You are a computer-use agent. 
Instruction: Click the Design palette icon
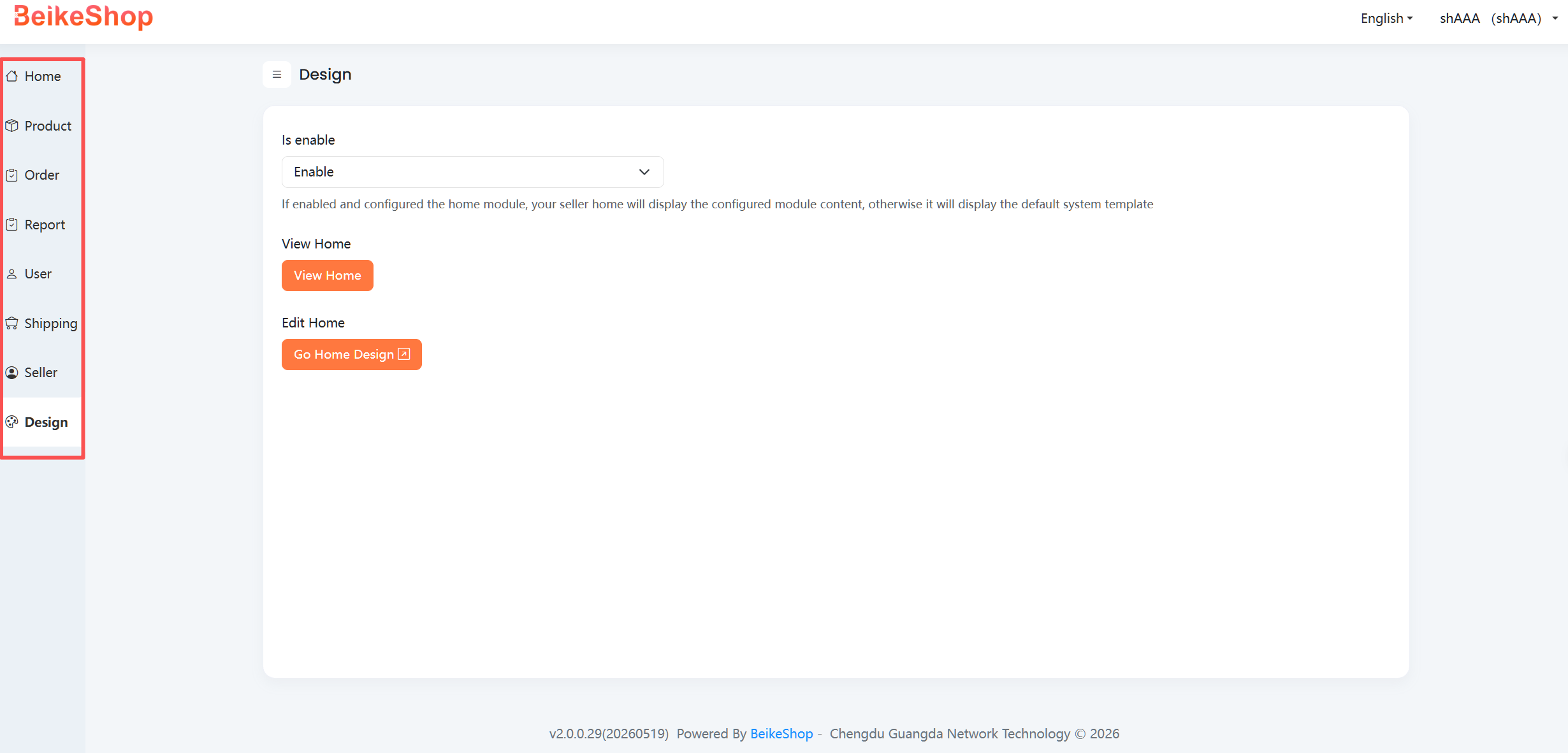11,422
